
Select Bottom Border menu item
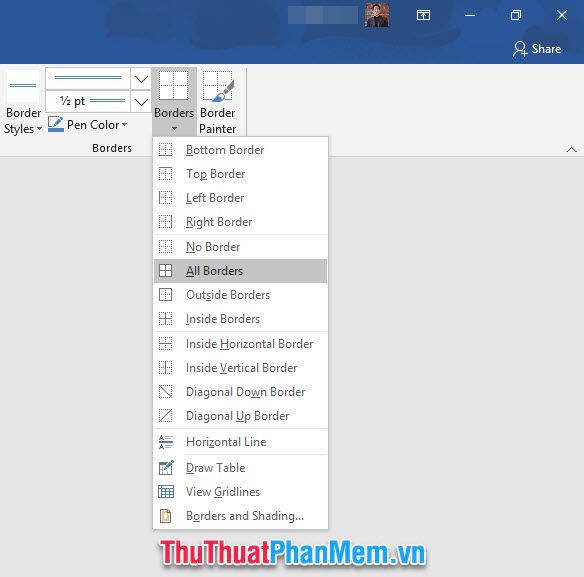(x=241, y=150)
